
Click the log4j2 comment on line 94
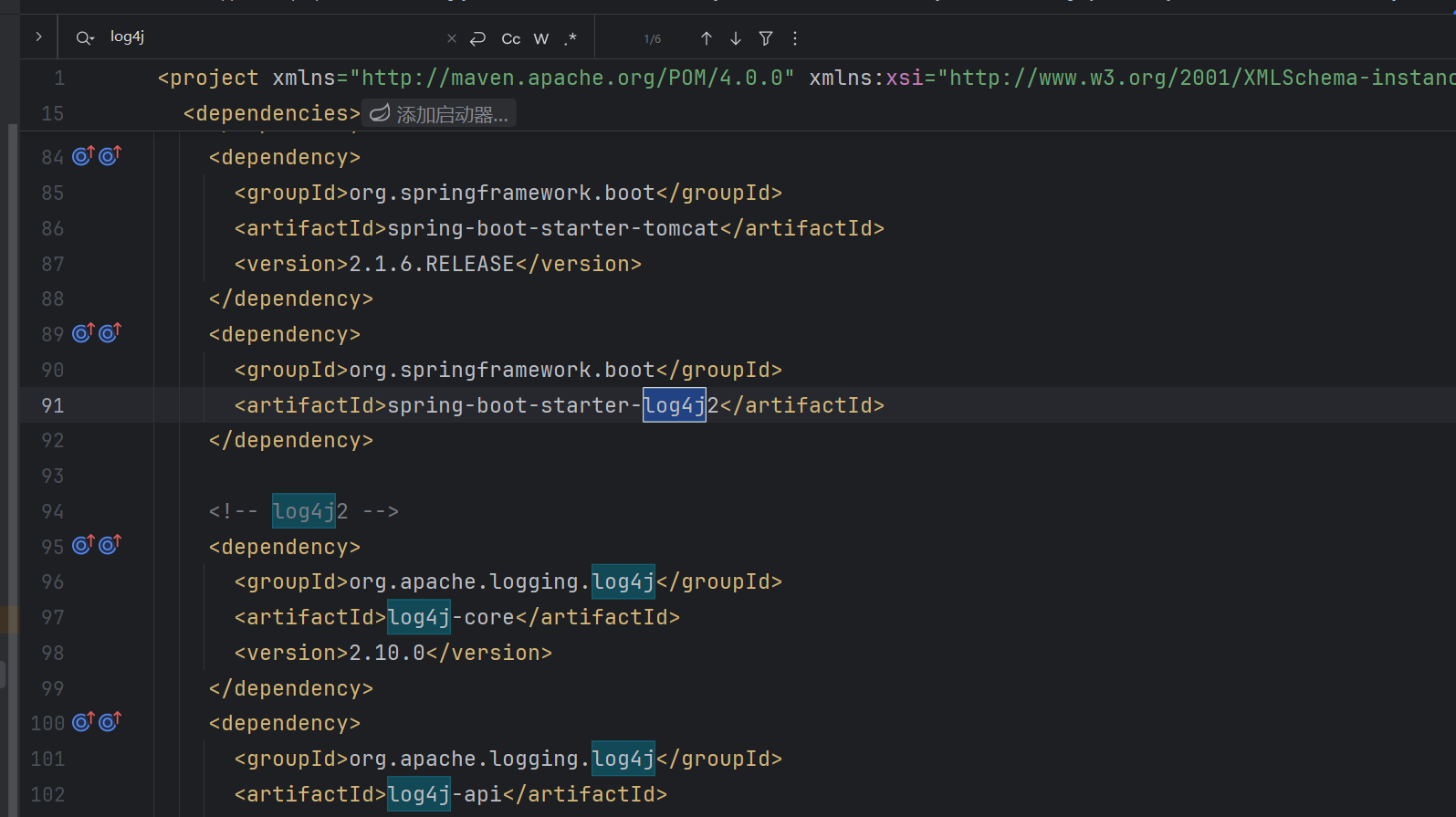pos(304,511)
